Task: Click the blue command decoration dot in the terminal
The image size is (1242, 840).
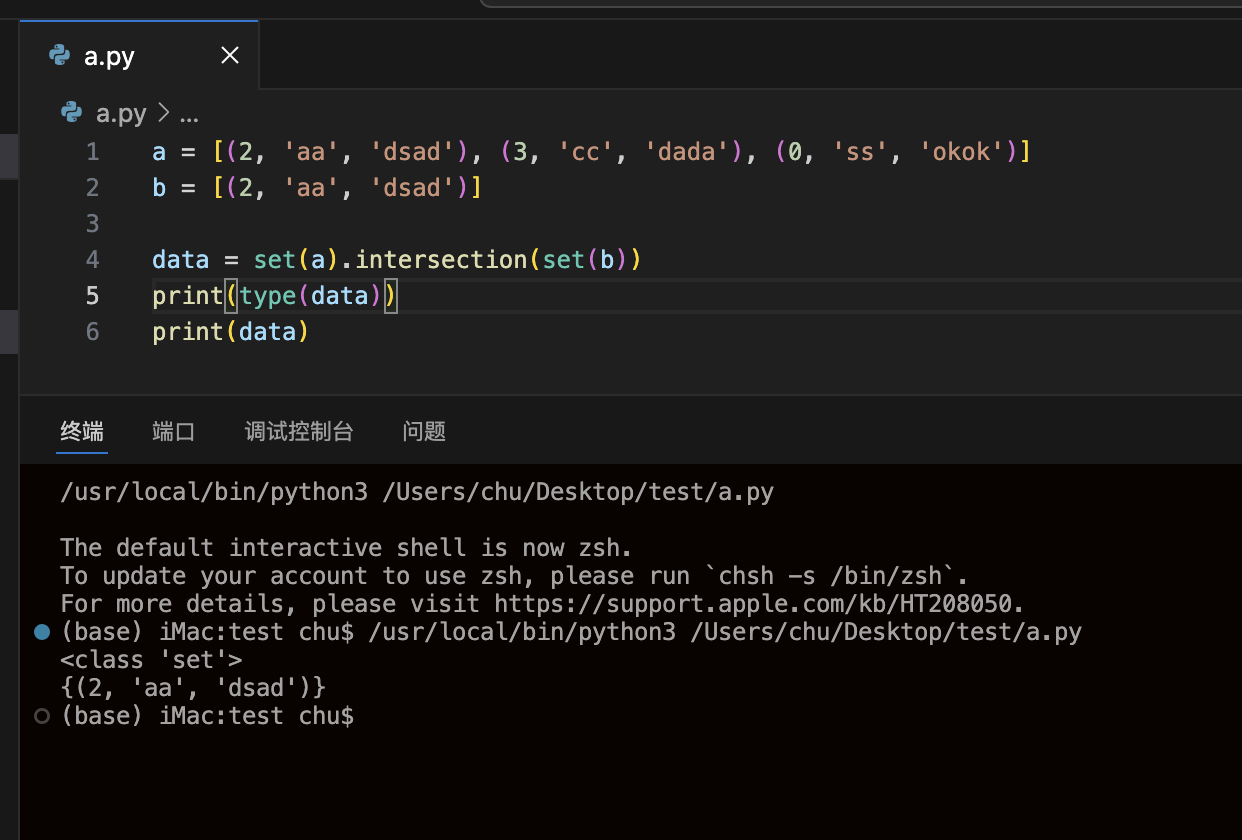Action: pos(42,632)
